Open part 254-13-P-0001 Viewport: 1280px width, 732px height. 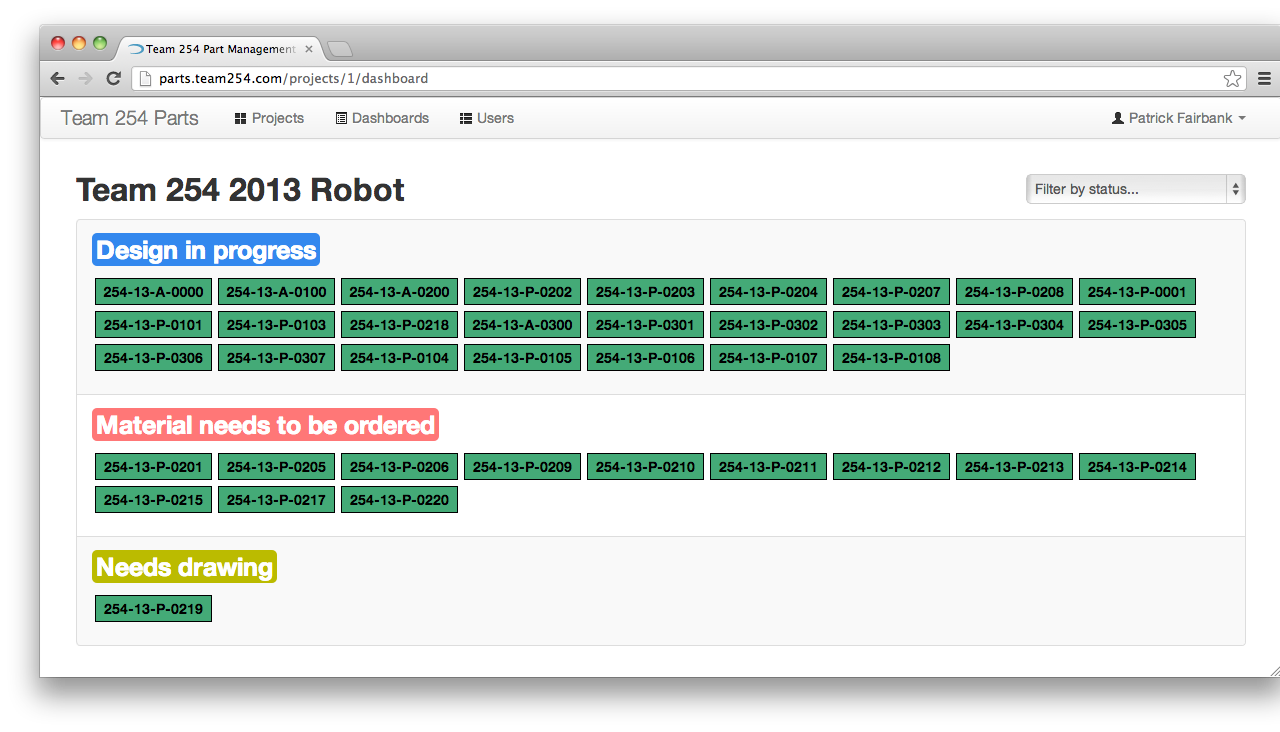click(x=1137, y=292)
